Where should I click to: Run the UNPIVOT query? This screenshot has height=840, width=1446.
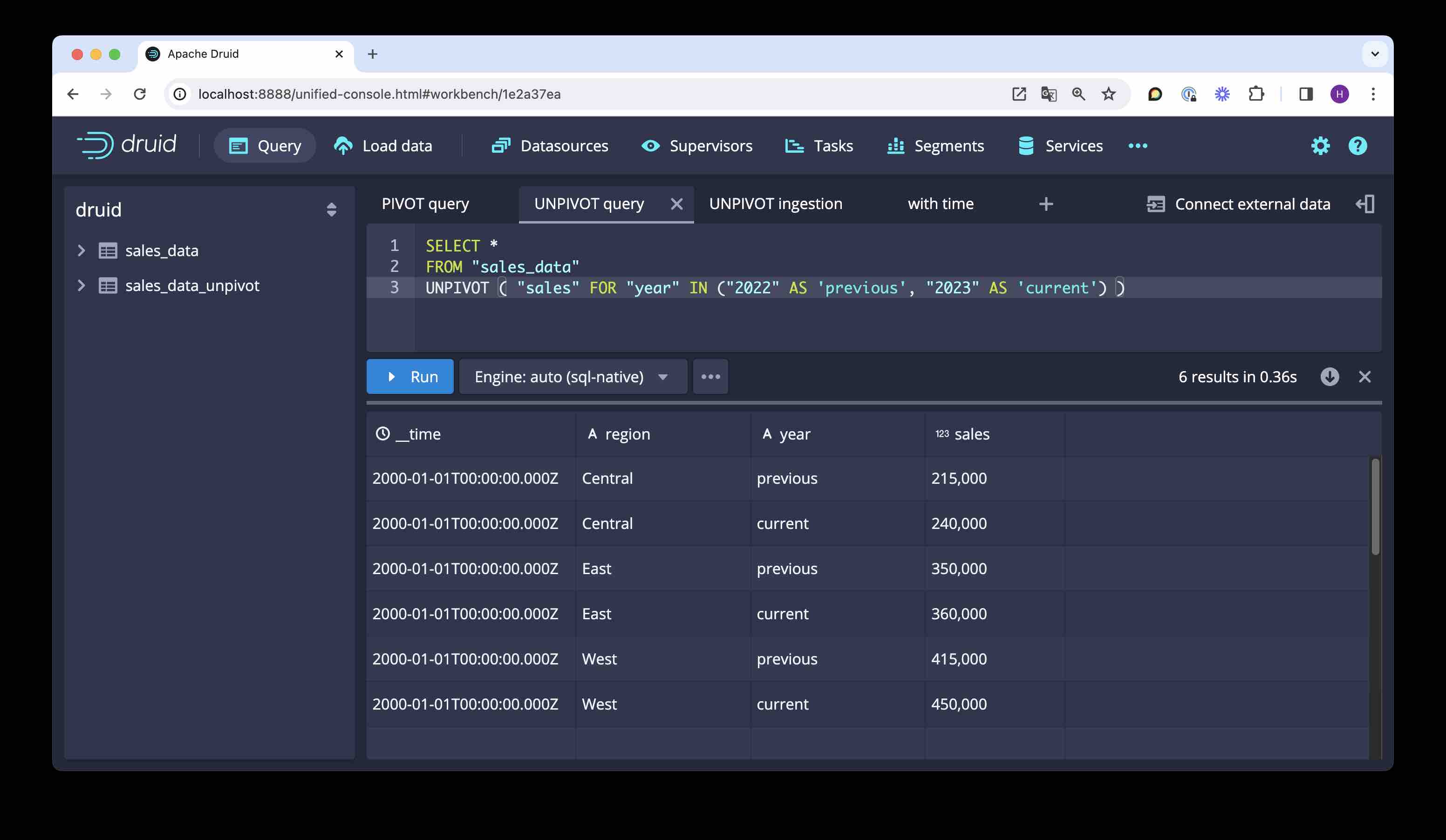409,377
